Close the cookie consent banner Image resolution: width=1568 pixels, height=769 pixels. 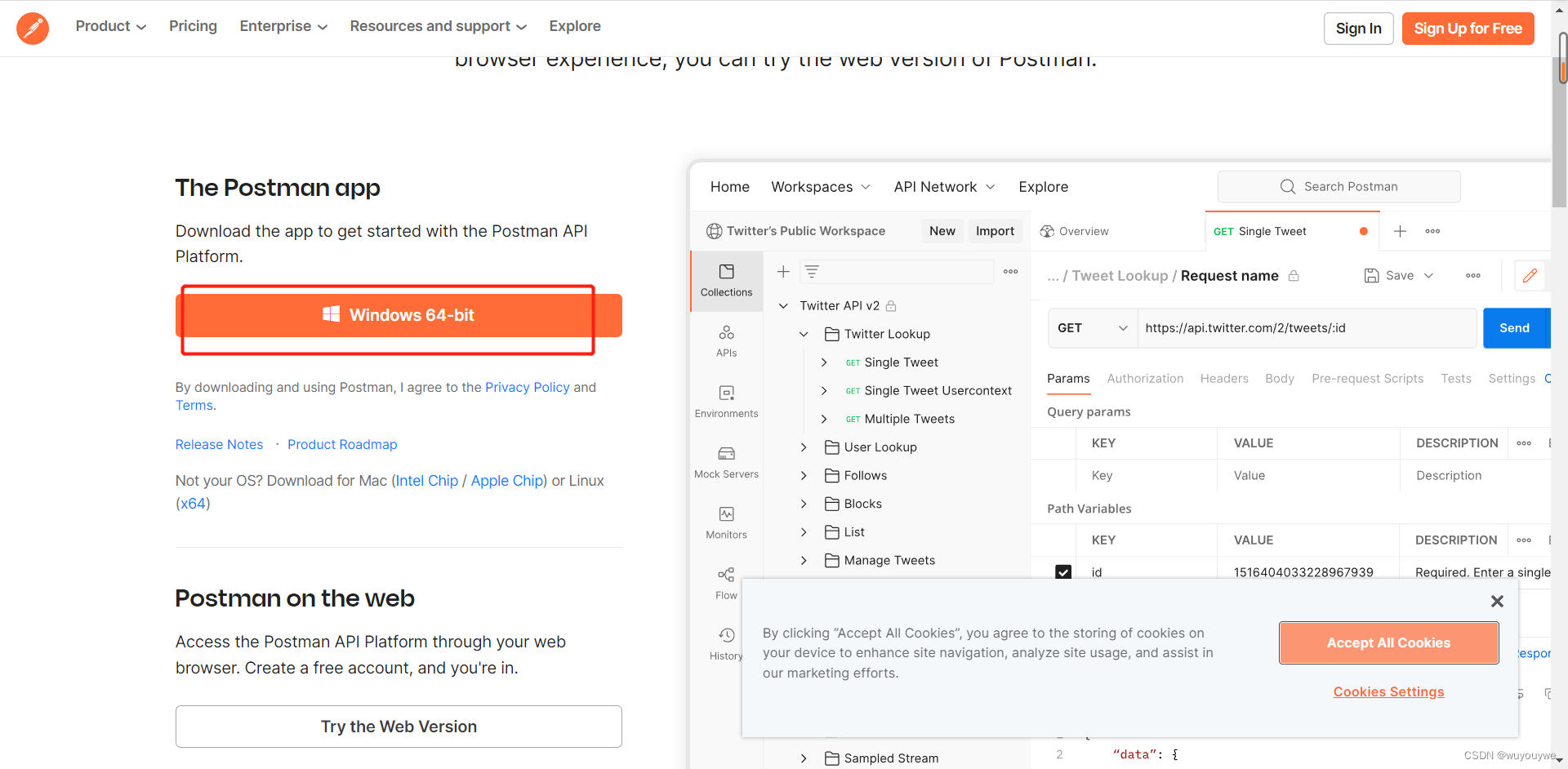pyautogui.click(x=1497, y=601)
